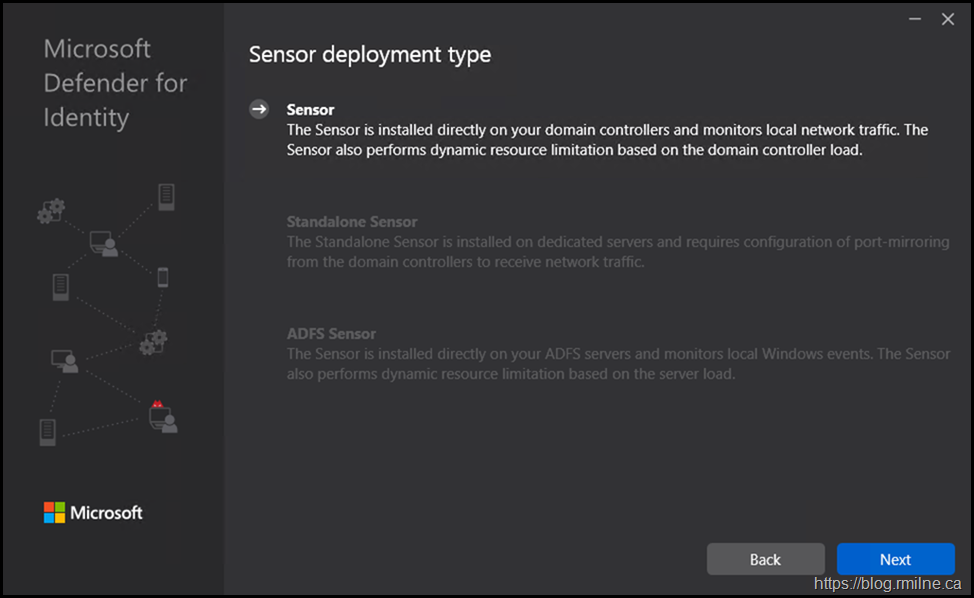Click the double-gear icon in diagram center
The height and width of the screenshot is (598, 974).
pyautogui.click(x=153, y=342)
